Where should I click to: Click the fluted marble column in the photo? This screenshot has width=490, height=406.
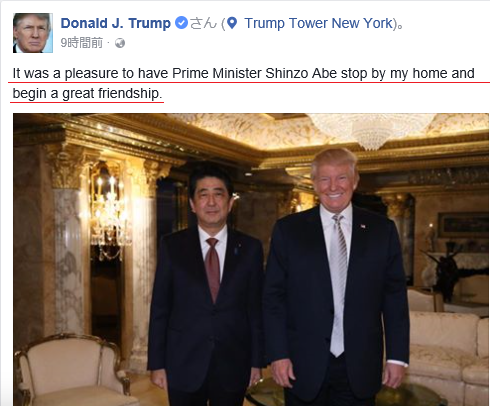coord(68,260)
